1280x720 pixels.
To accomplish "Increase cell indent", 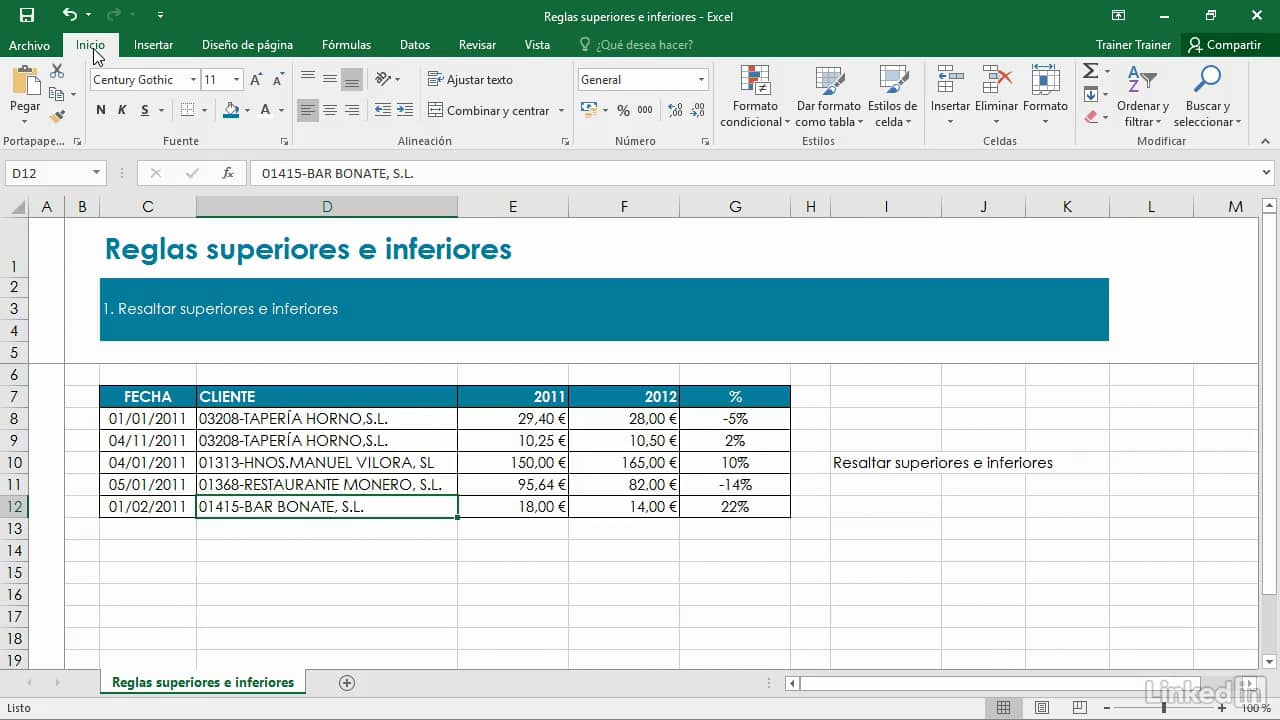I will [405, 110].
